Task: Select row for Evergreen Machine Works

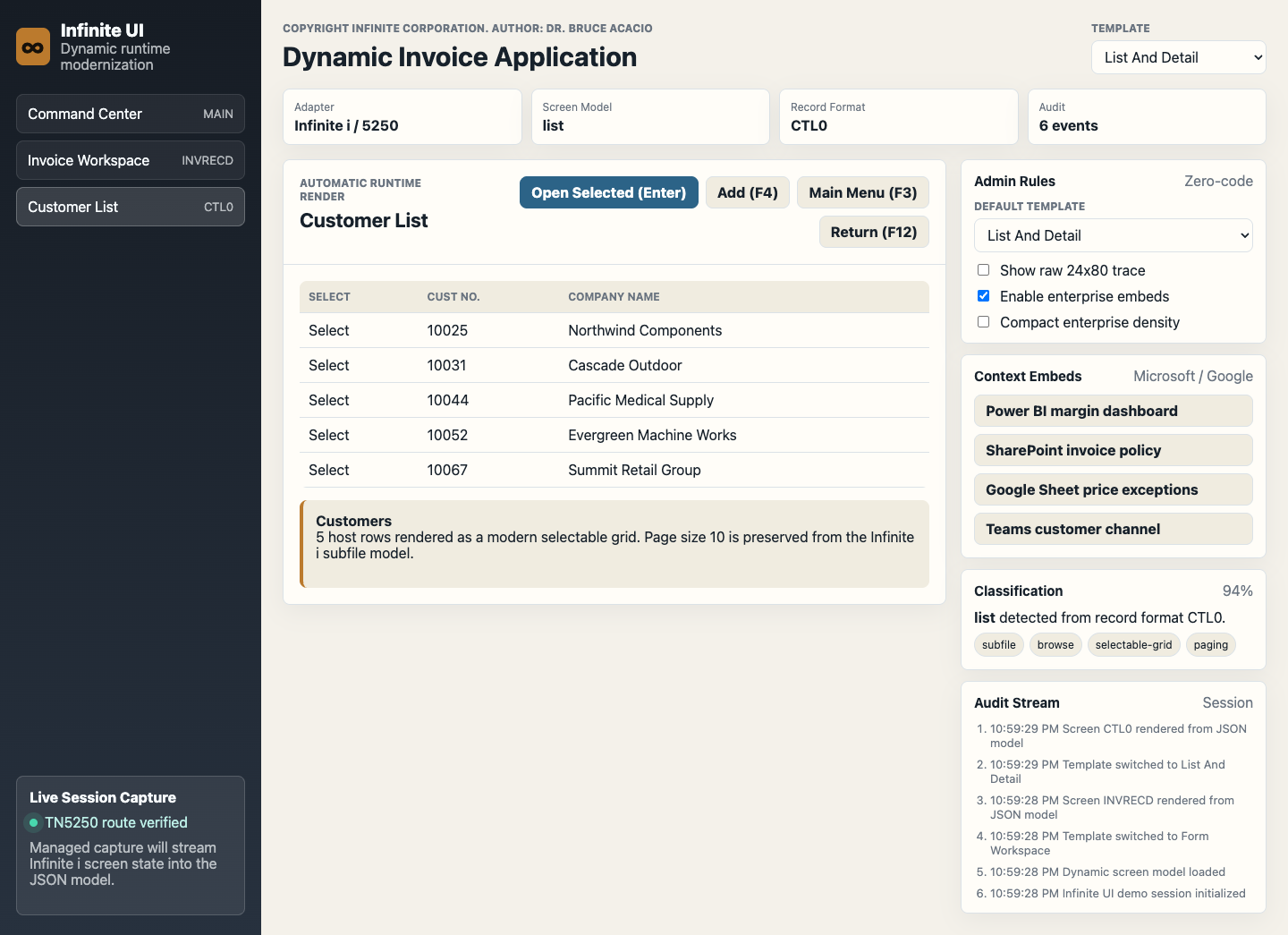Action: pos(328,435)
